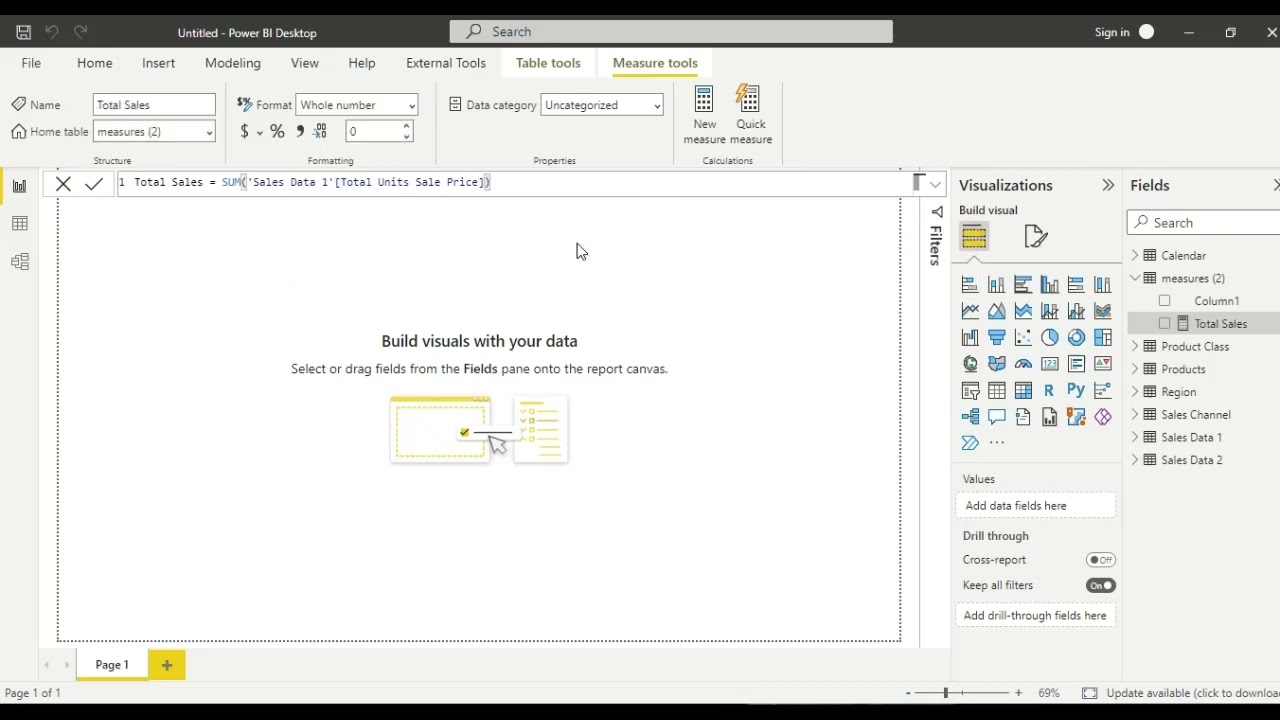Select the table visual
The height and width of the screenshot is (720, 1280).
(997, 390)
